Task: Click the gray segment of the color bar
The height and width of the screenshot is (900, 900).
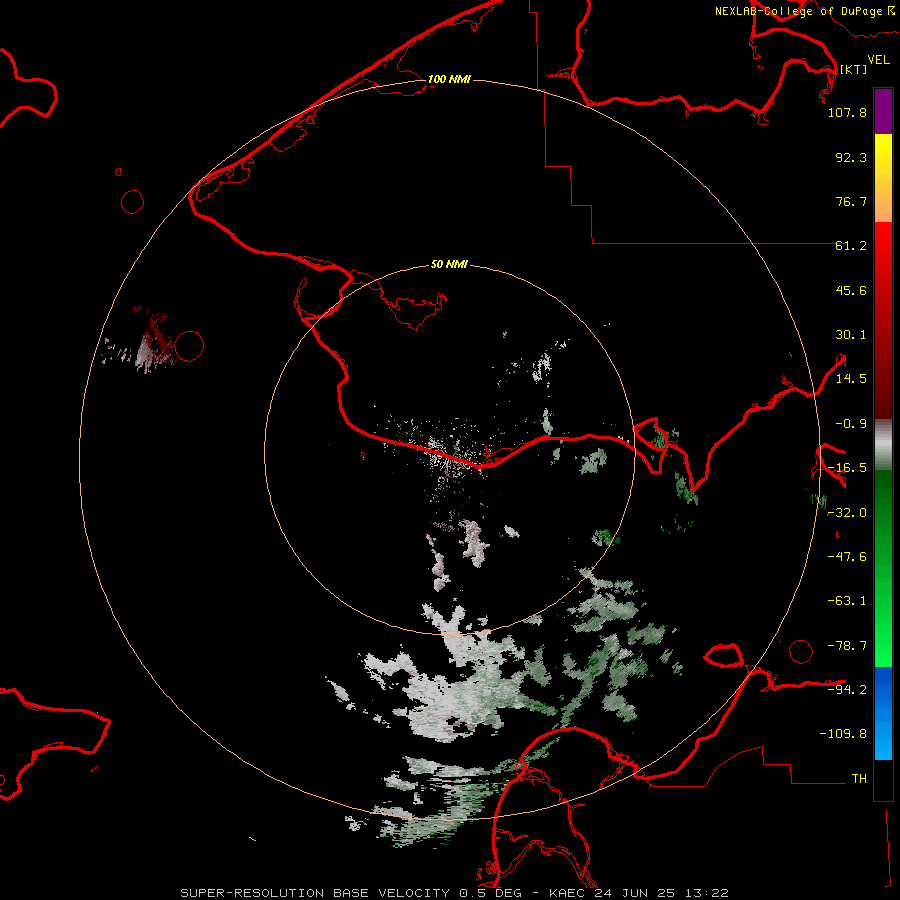Action: coord(883,445)
